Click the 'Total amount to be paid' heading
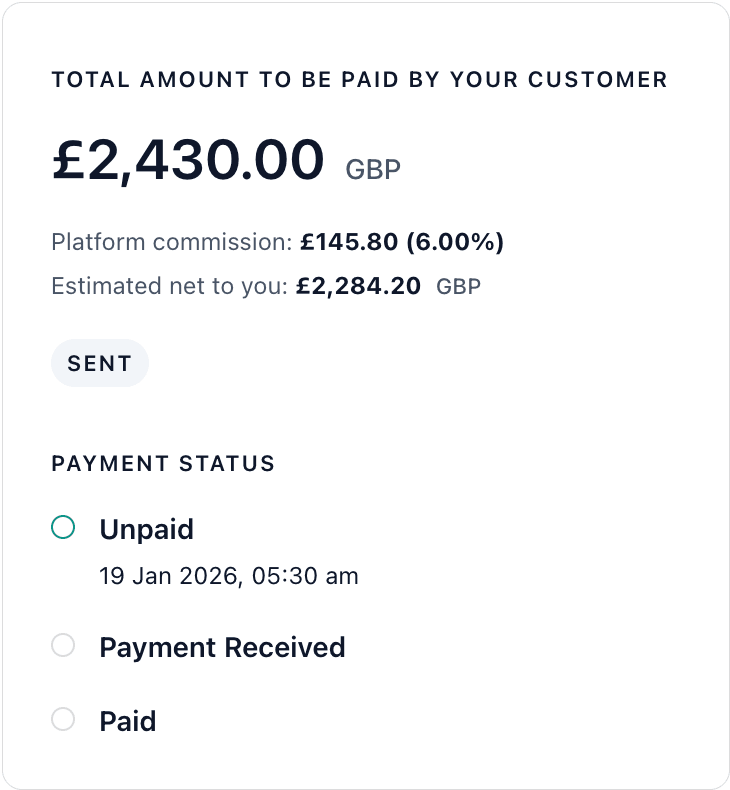Screen dimensions: 730x790 tap(359, 80)
